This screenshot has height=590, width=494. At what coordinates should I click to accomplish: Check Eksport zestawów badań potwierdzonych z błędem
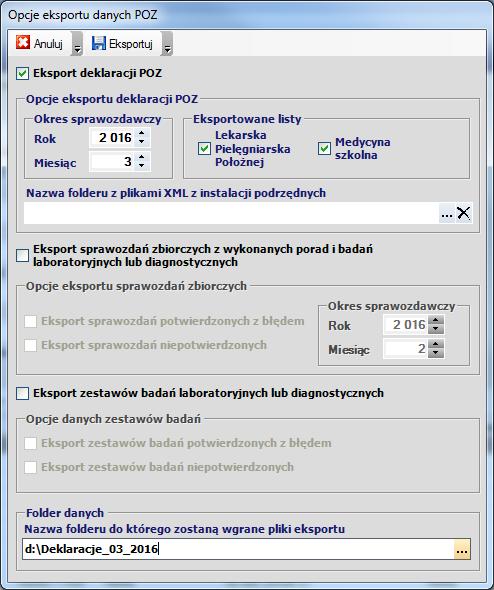[x=30, y=443]
